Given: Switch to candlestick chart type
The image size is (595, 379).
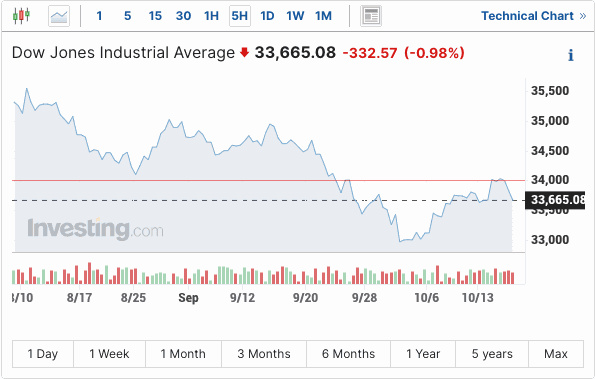Looking at the screenshot, I should click(x=21, y=16).
